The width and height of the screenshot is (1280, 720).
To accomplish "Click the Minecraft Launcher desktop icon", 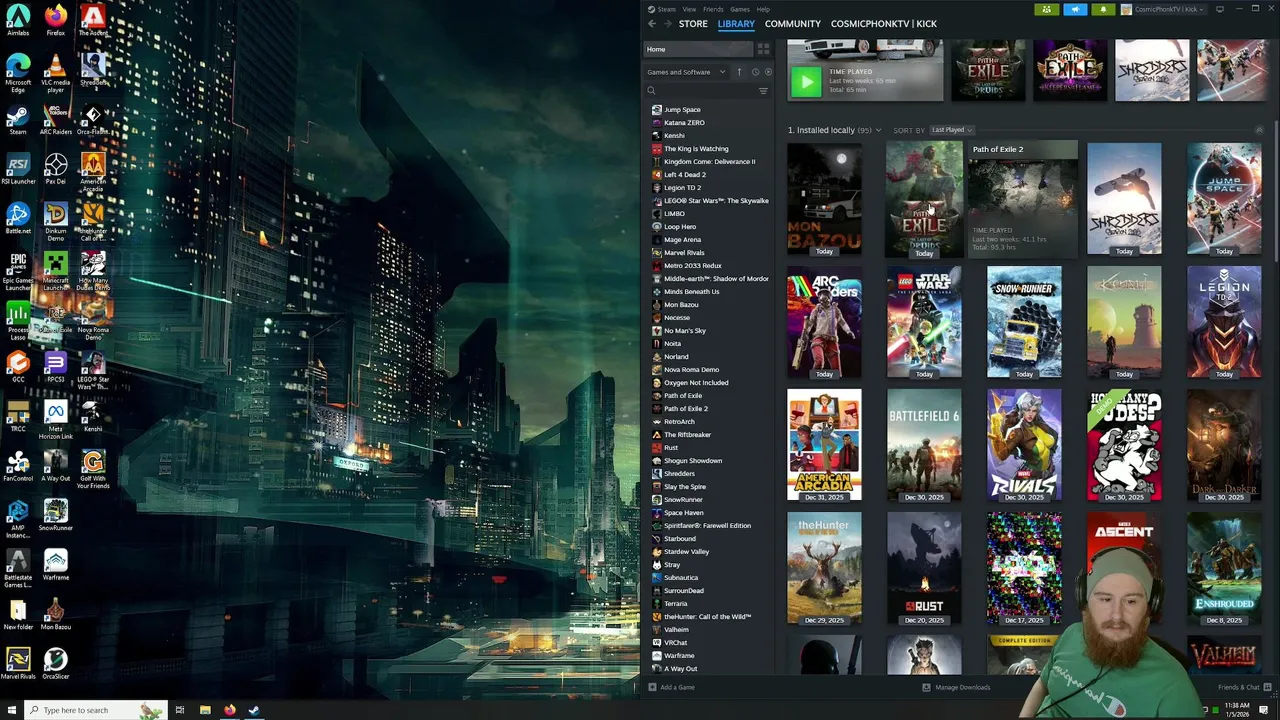I will 56,271.
